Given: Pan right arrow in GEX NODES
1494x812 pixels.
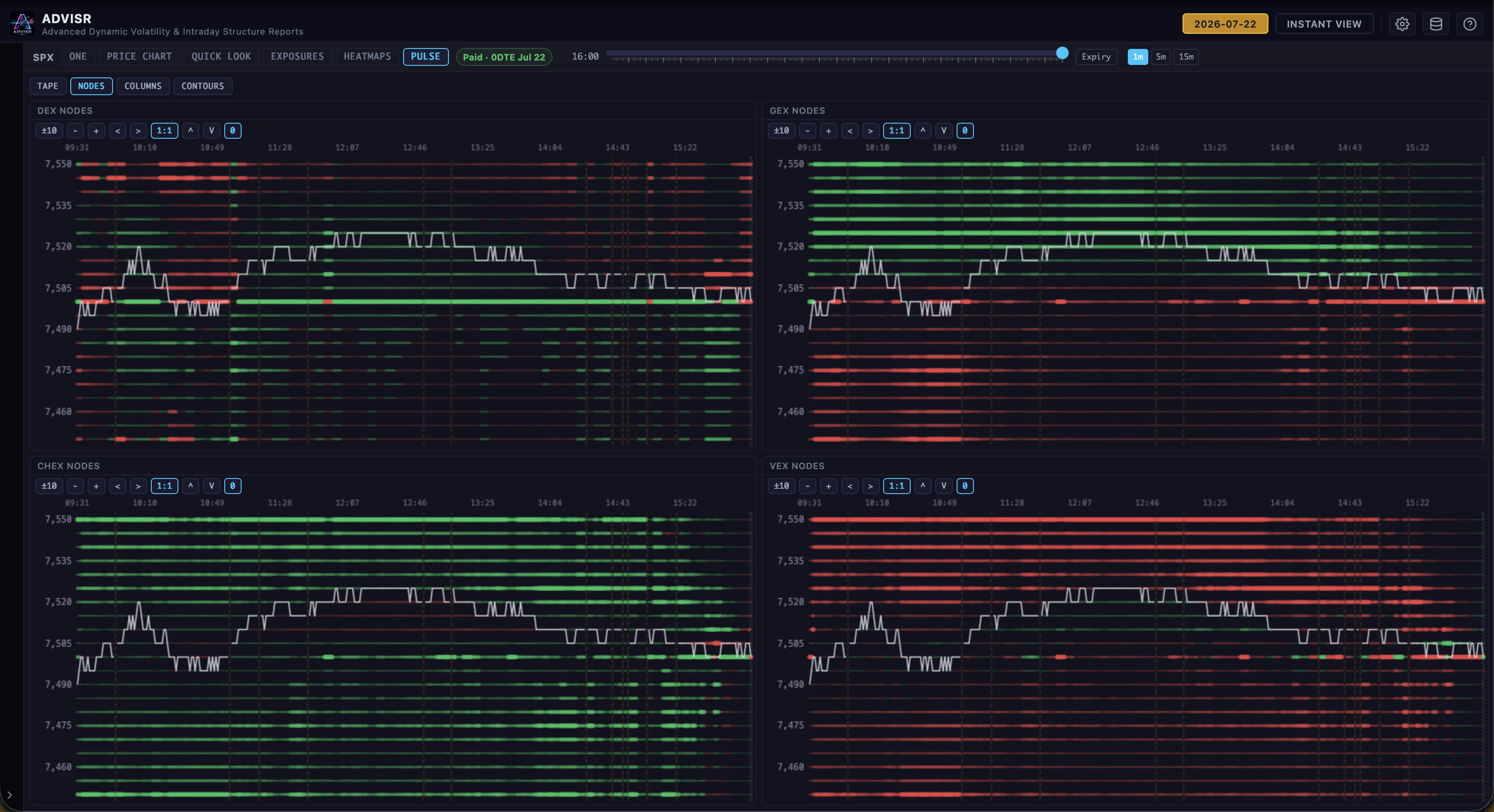Looking at the screenshot, I should pos(870,130).
